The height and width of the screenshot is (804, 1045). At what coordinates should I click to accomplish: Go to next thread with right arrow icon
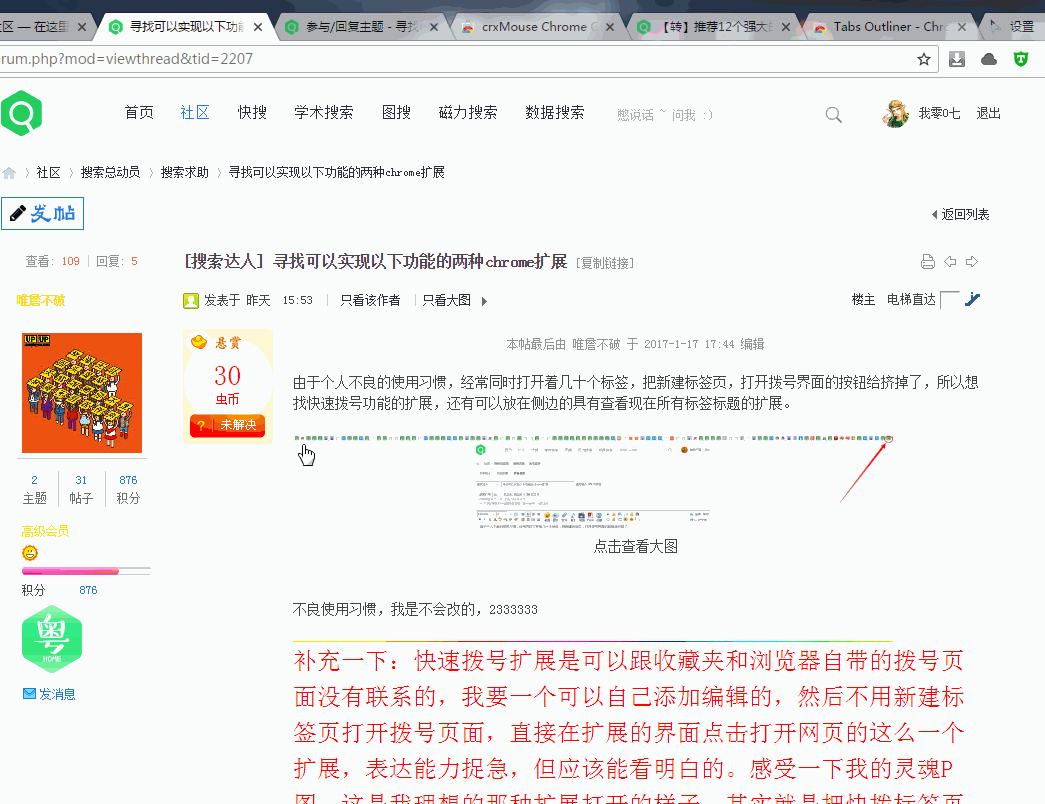pyautogui.click(x=971, y=262)
